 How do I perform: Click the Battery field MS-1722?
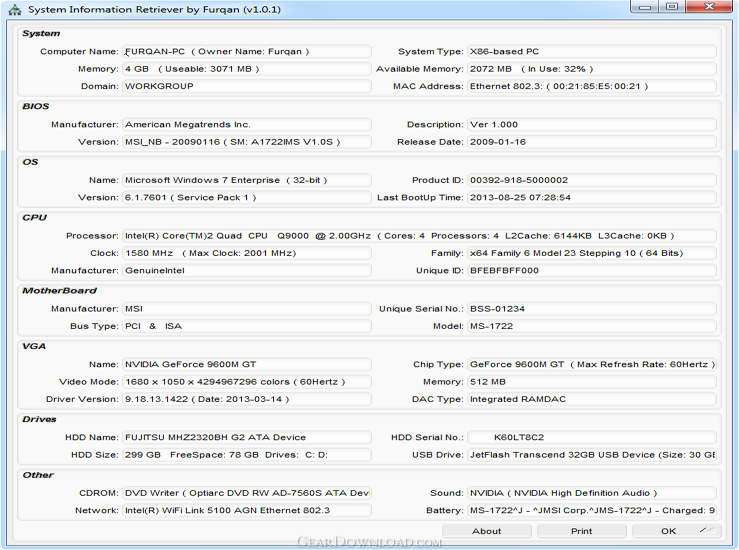(592, 510)
